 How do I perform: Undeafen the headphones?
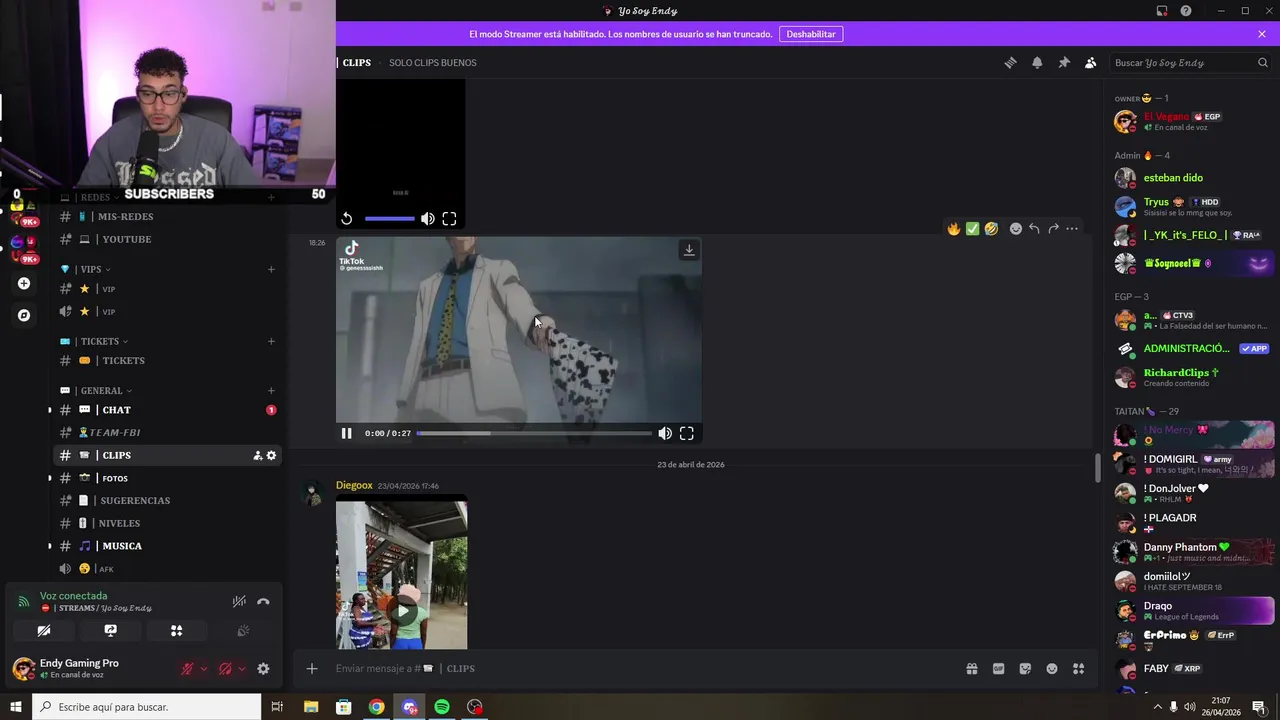coord(225,669)
